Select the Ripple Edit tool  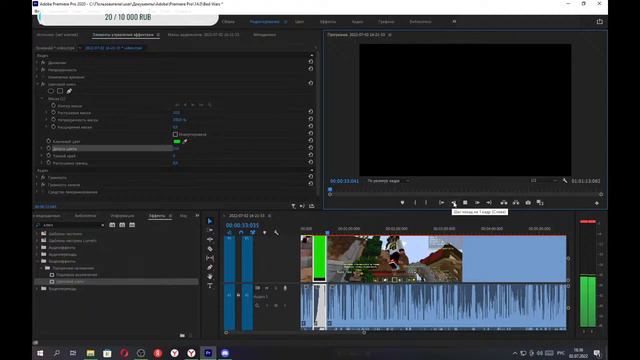click(x=210, y=240)
